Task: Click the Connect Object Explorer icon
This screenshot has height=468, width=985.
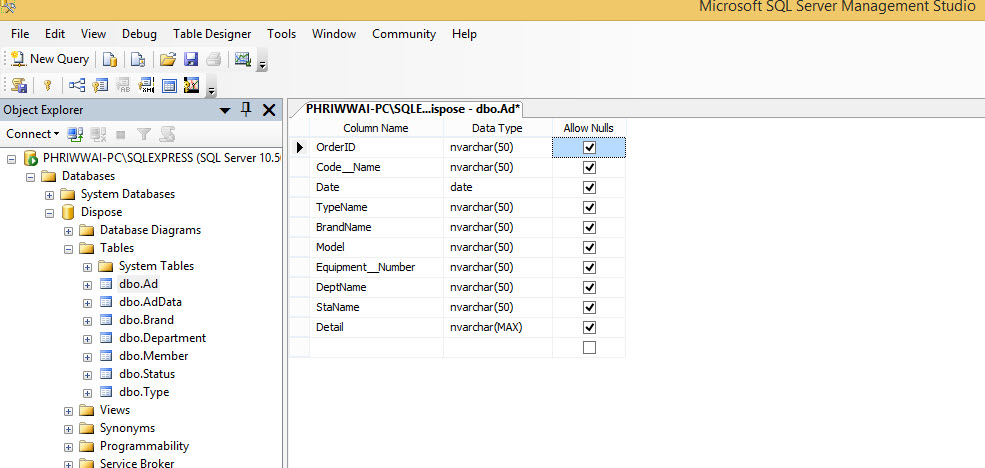Action: tap(76, 134)
